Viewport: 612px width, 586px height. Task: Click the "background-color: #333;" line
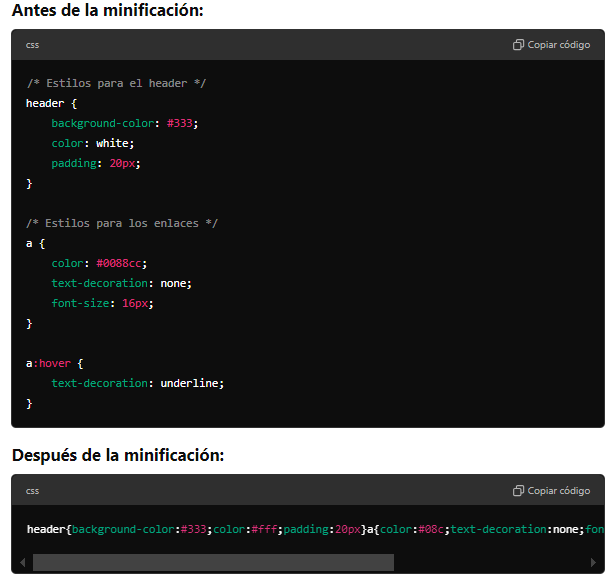(125, 123)
